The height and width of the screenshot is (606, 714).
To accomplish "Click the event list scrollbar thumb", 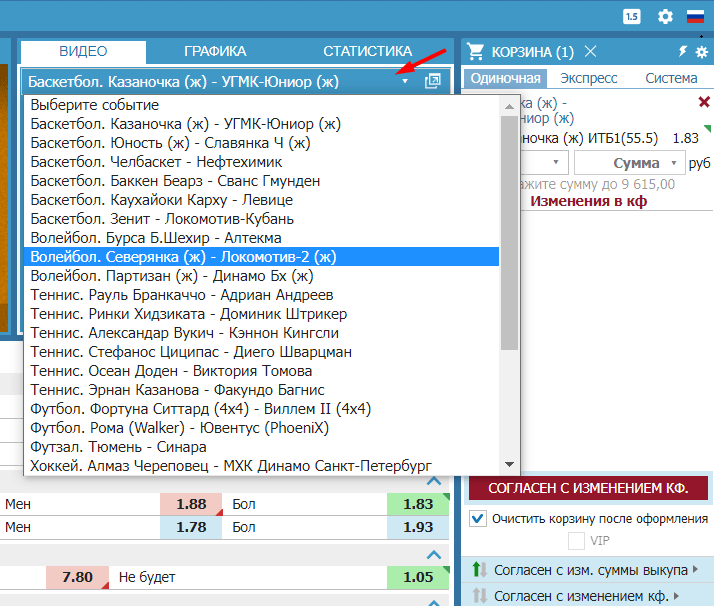I will pos(510,233).
